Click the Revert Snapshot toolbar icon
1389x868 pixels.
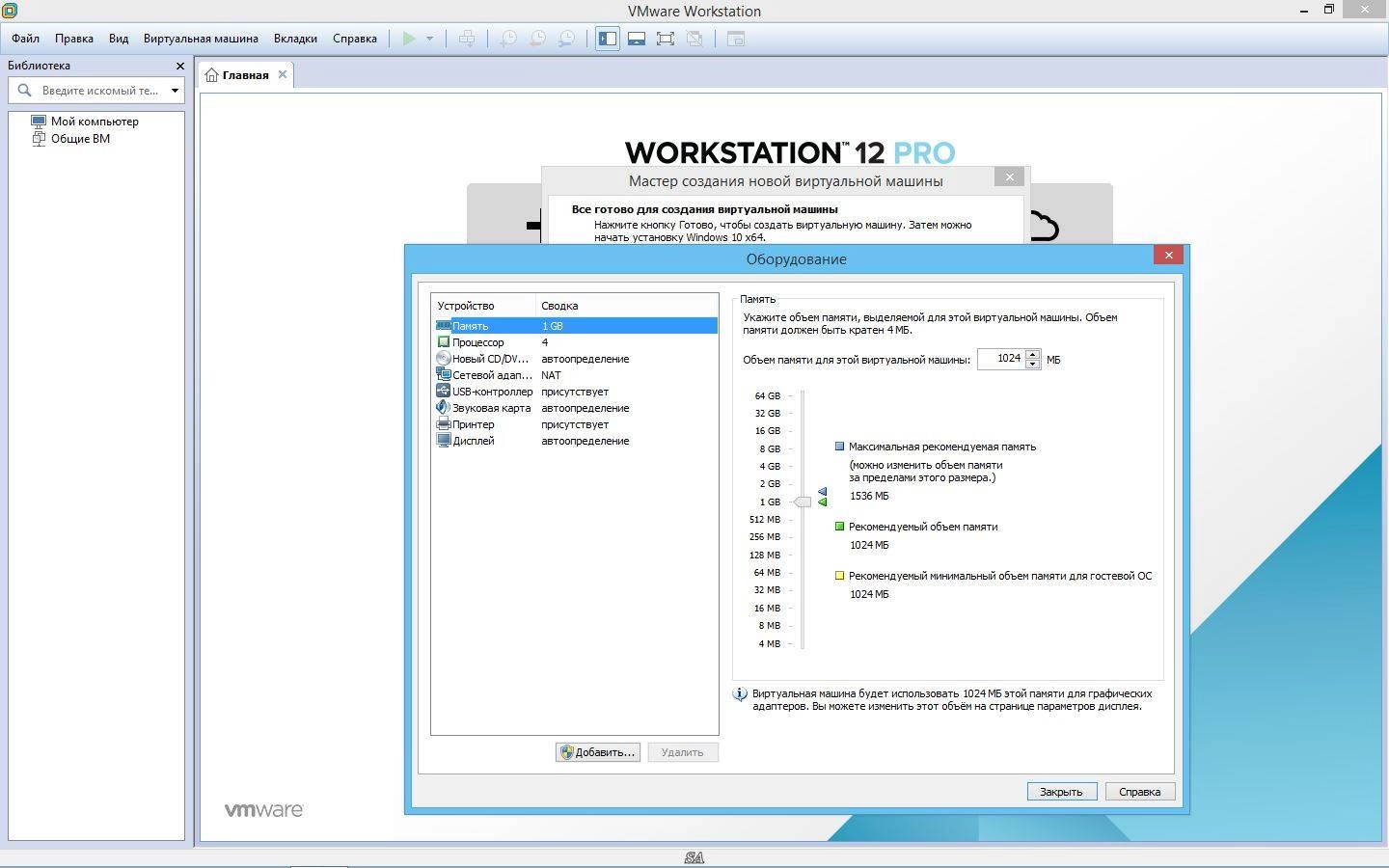coord(537,39)
